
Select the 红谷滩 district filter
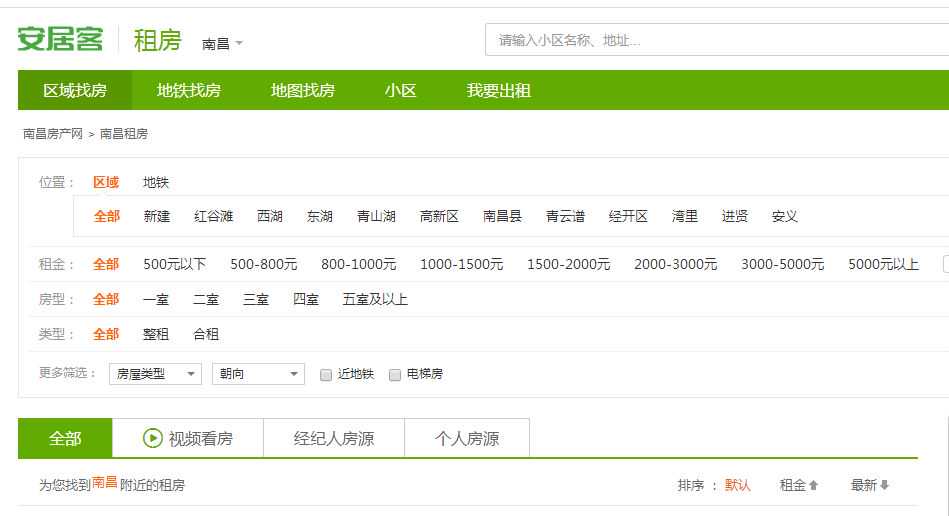pyautogui.click(x=214, y=216)
